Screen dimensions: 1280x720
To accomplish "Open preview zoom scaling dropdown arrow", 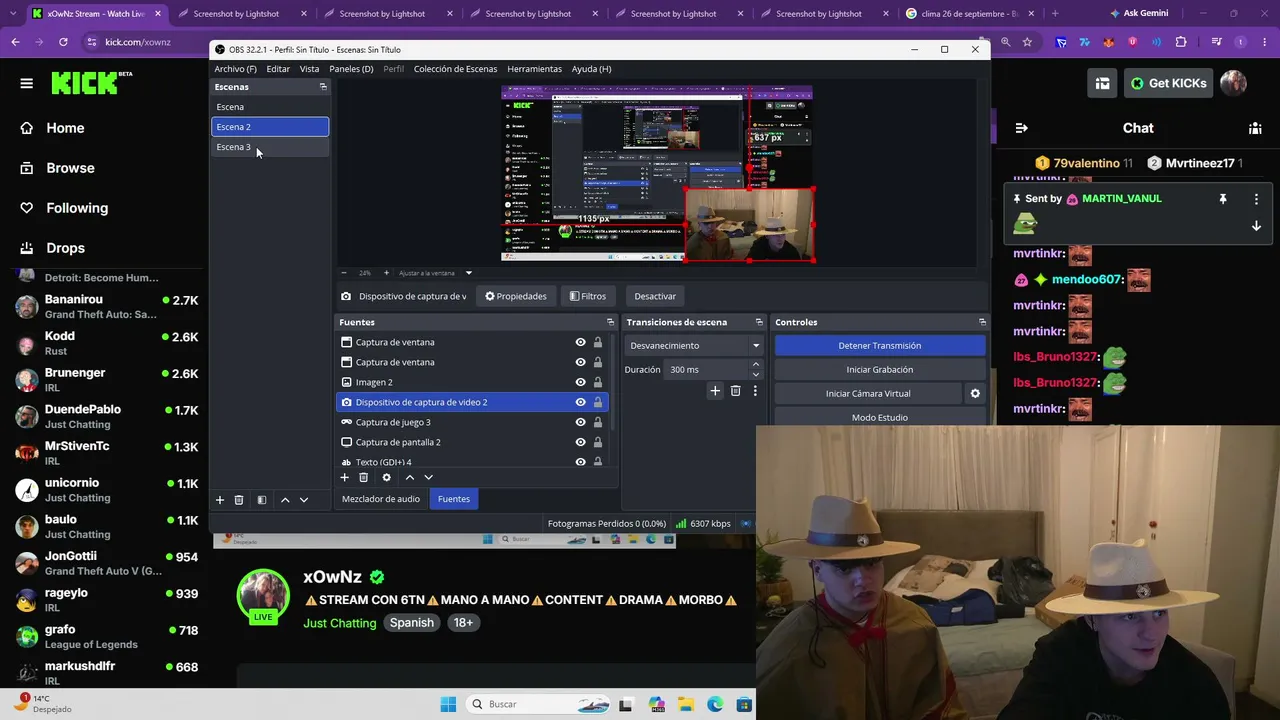I will click(x=468, y=273).
